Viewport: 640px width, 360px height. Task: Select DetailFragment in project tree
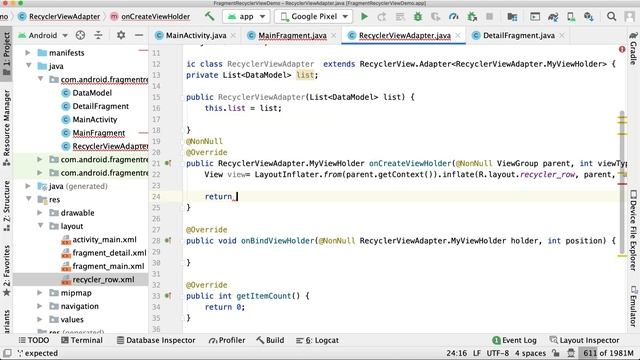[100, 106]
